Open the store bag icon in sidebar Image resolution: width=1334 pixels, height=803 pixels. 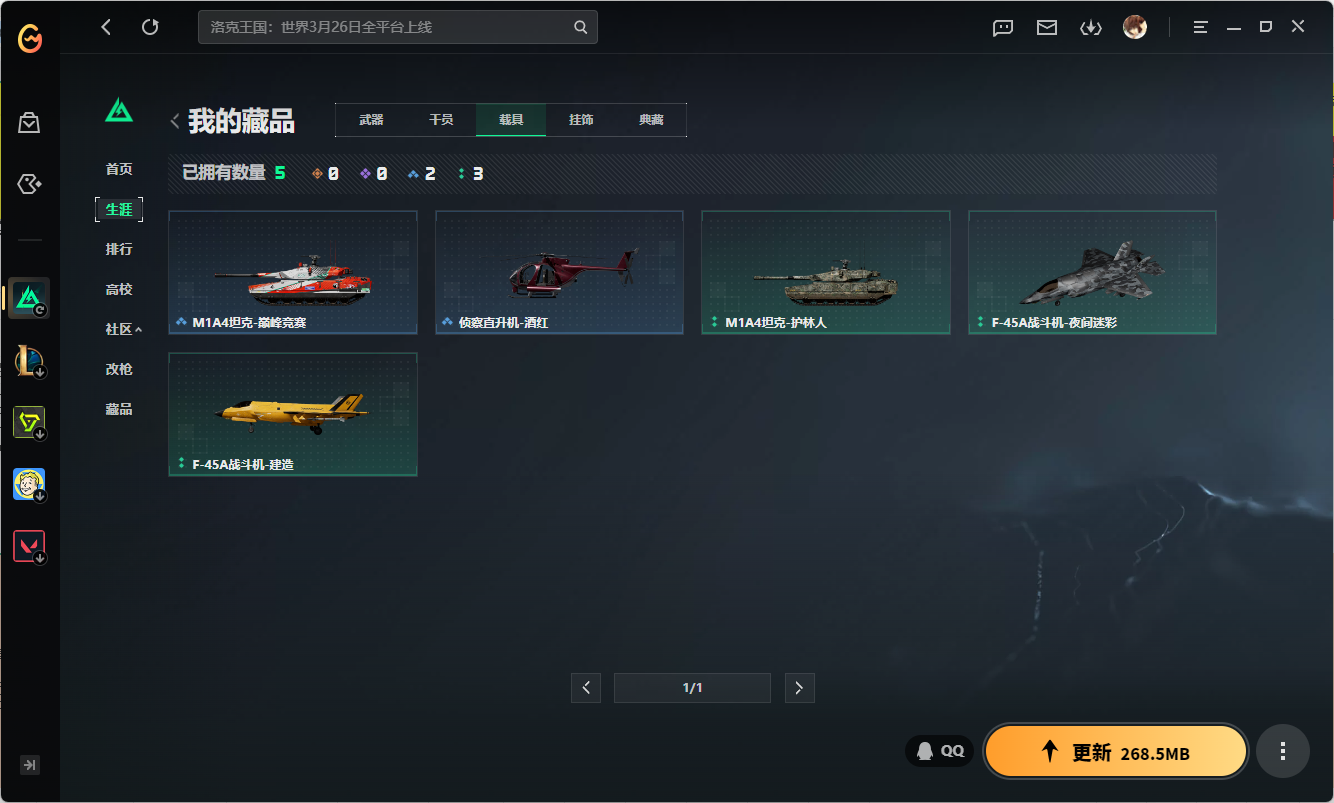point(29,123)
